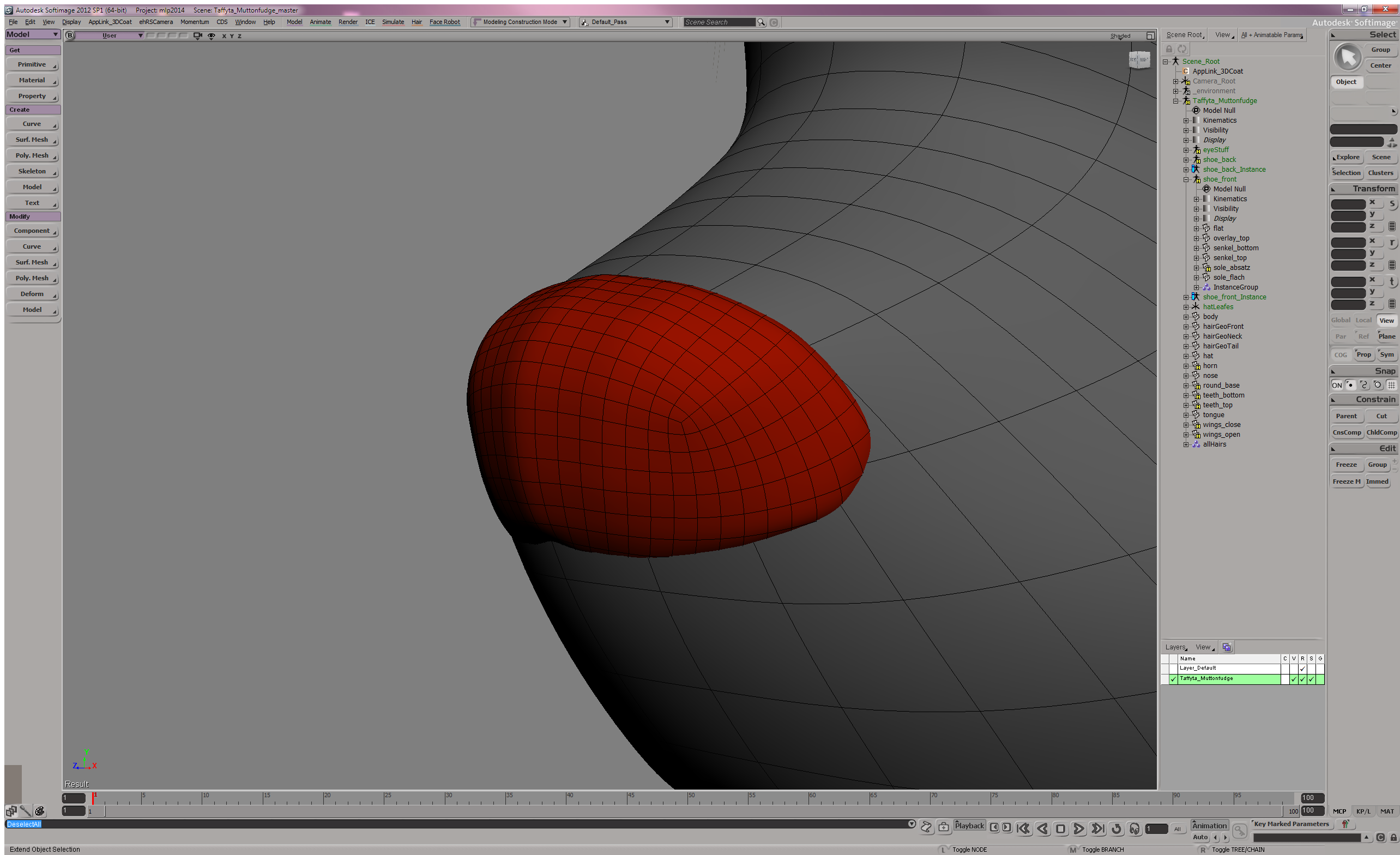Click the Freeze button in Edit panel
This screenshot has height=855, width=1400.
point(1346,465)
